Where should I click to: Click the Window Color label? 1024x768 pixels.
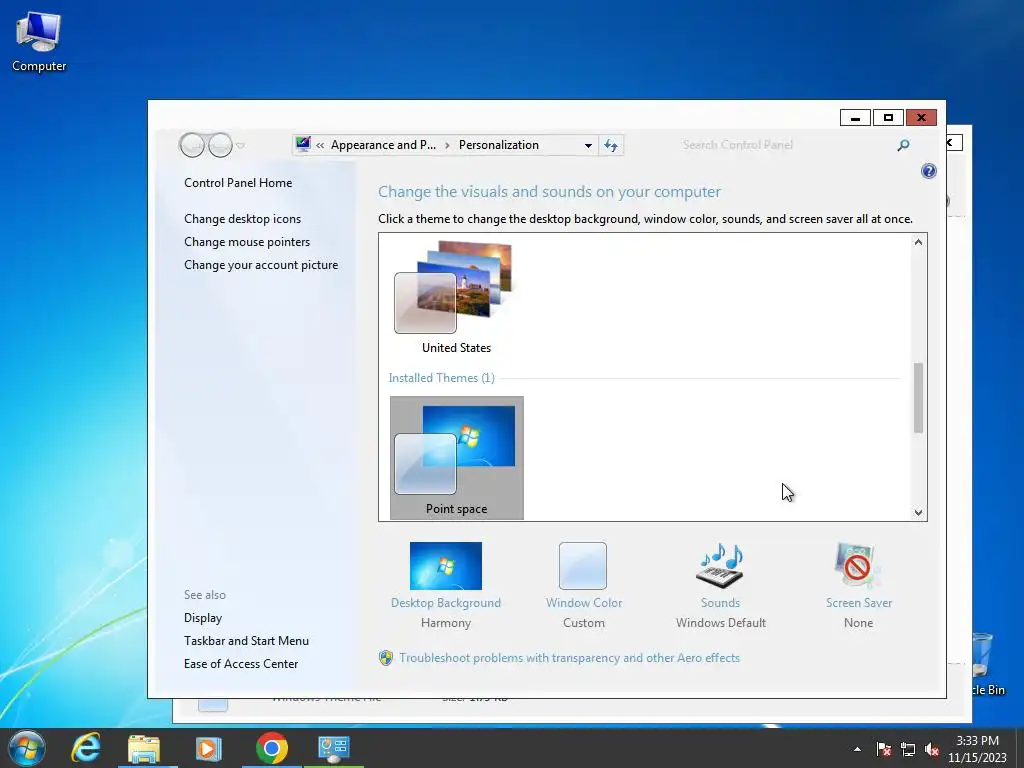584,603
